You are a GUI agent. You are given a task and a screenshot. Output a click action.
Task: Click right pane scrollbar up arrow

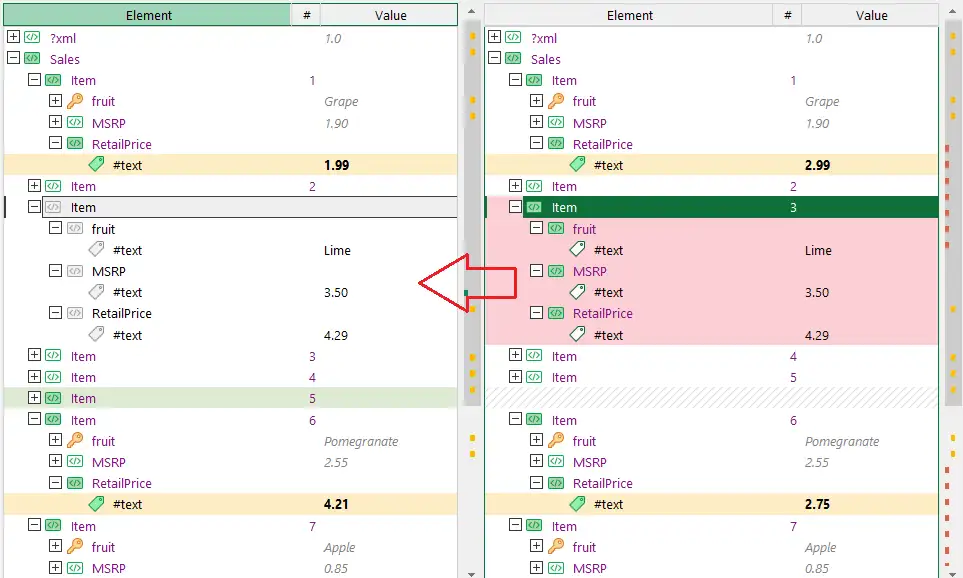point(952,11)
